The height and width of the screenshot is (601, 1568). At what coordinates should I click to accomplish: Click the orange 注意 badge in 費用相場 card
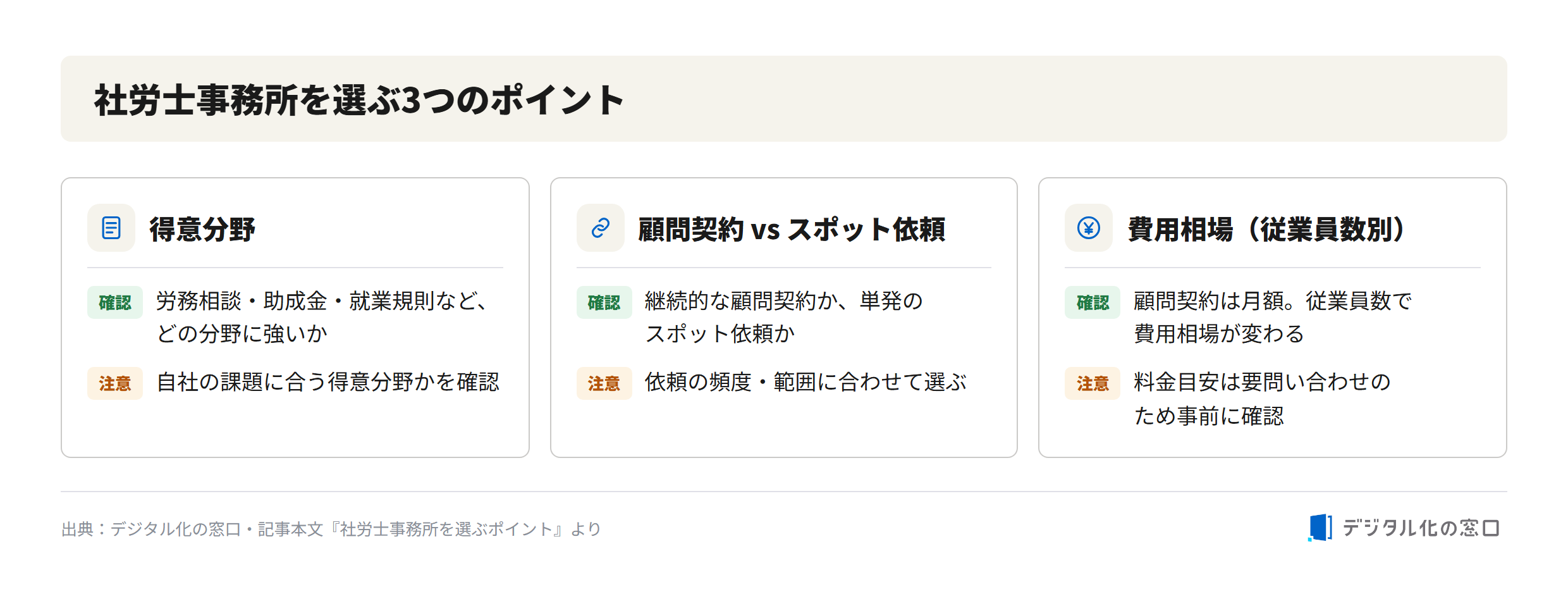(x=1093, y=383)
